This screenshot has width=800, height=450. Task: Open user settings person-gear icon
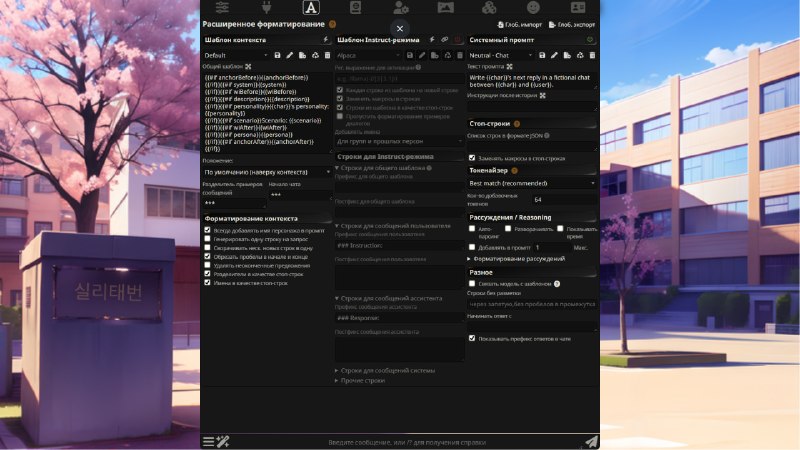(x=401, y=7)
